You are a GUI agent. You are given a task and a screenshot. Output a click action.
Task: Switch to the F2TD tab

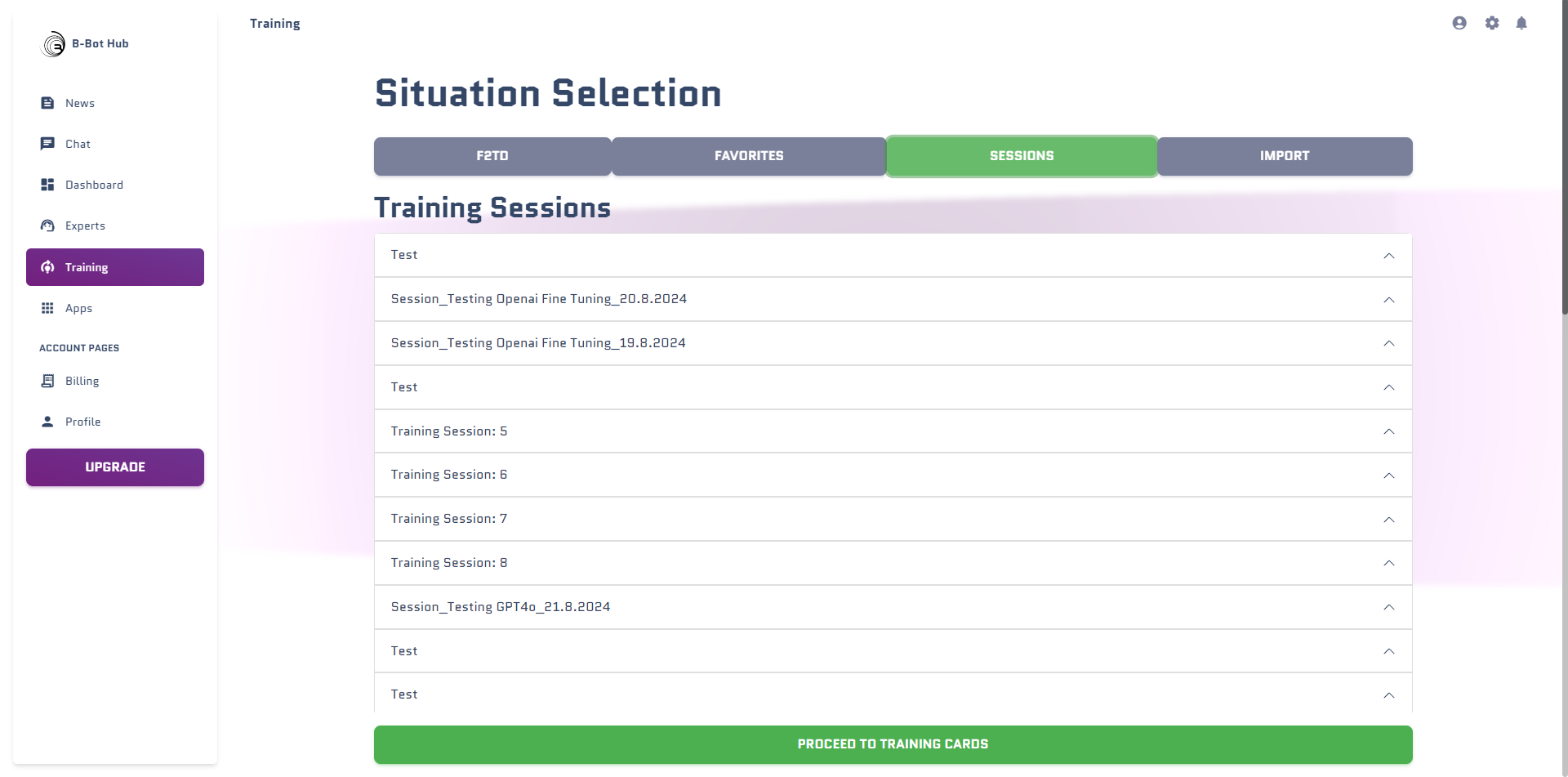(x=492, y=156)
